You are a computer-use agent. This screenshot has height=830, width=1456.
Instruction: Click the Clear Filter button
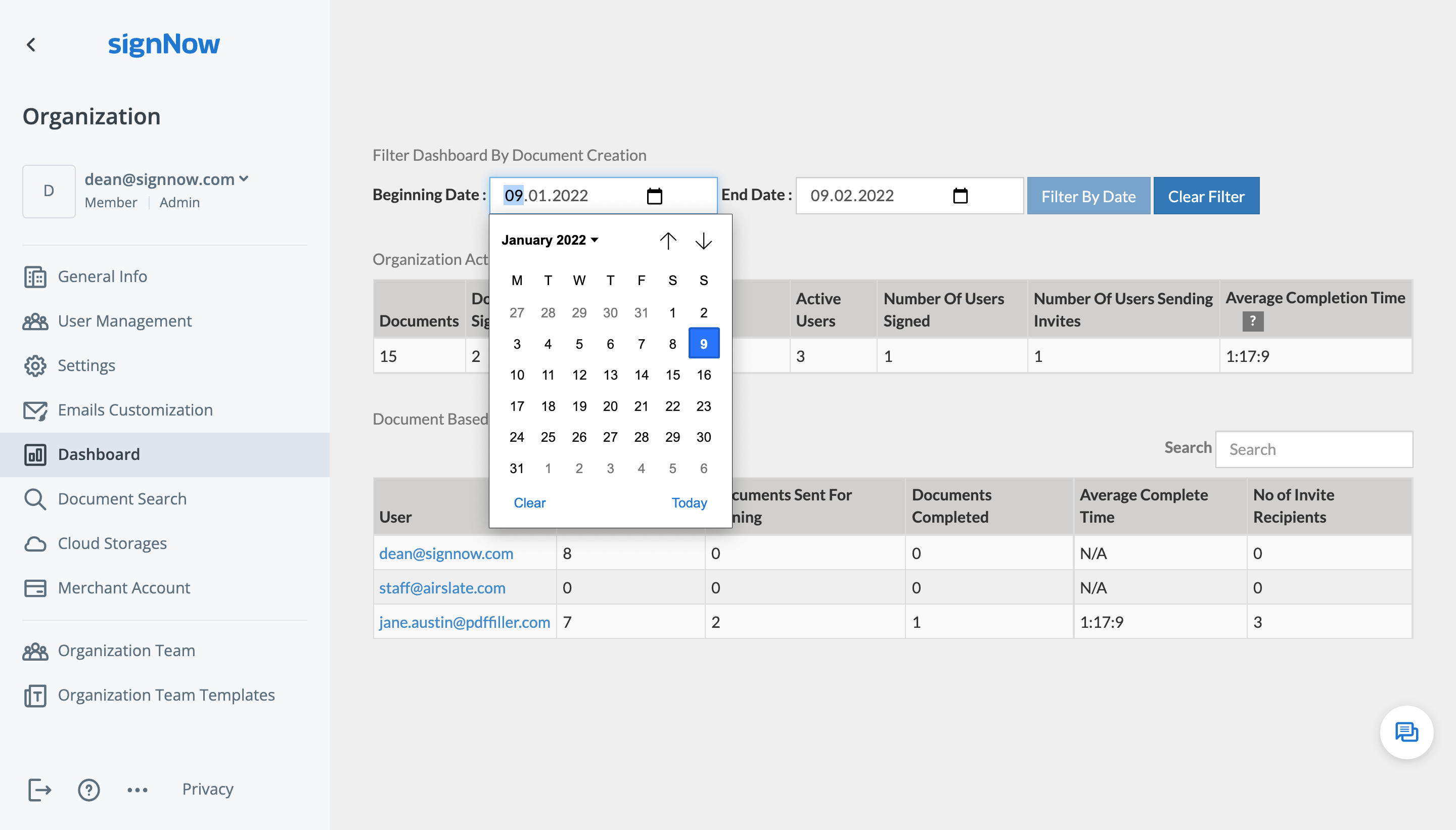[x=1206, y=196]
